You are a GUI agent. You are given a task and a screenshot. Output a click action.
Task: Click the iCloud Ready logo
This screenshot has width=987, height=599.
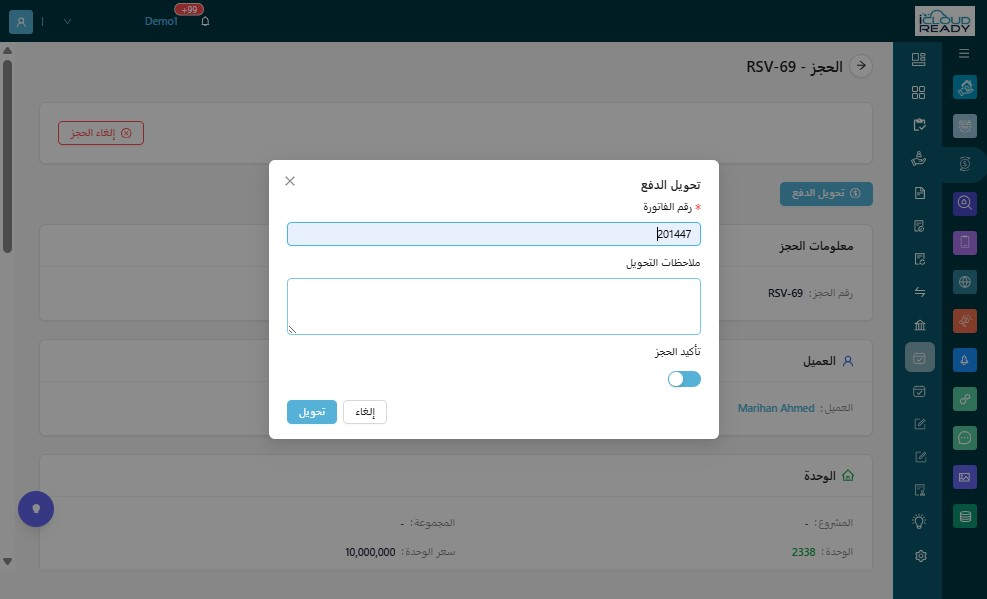tap(945, 21)
